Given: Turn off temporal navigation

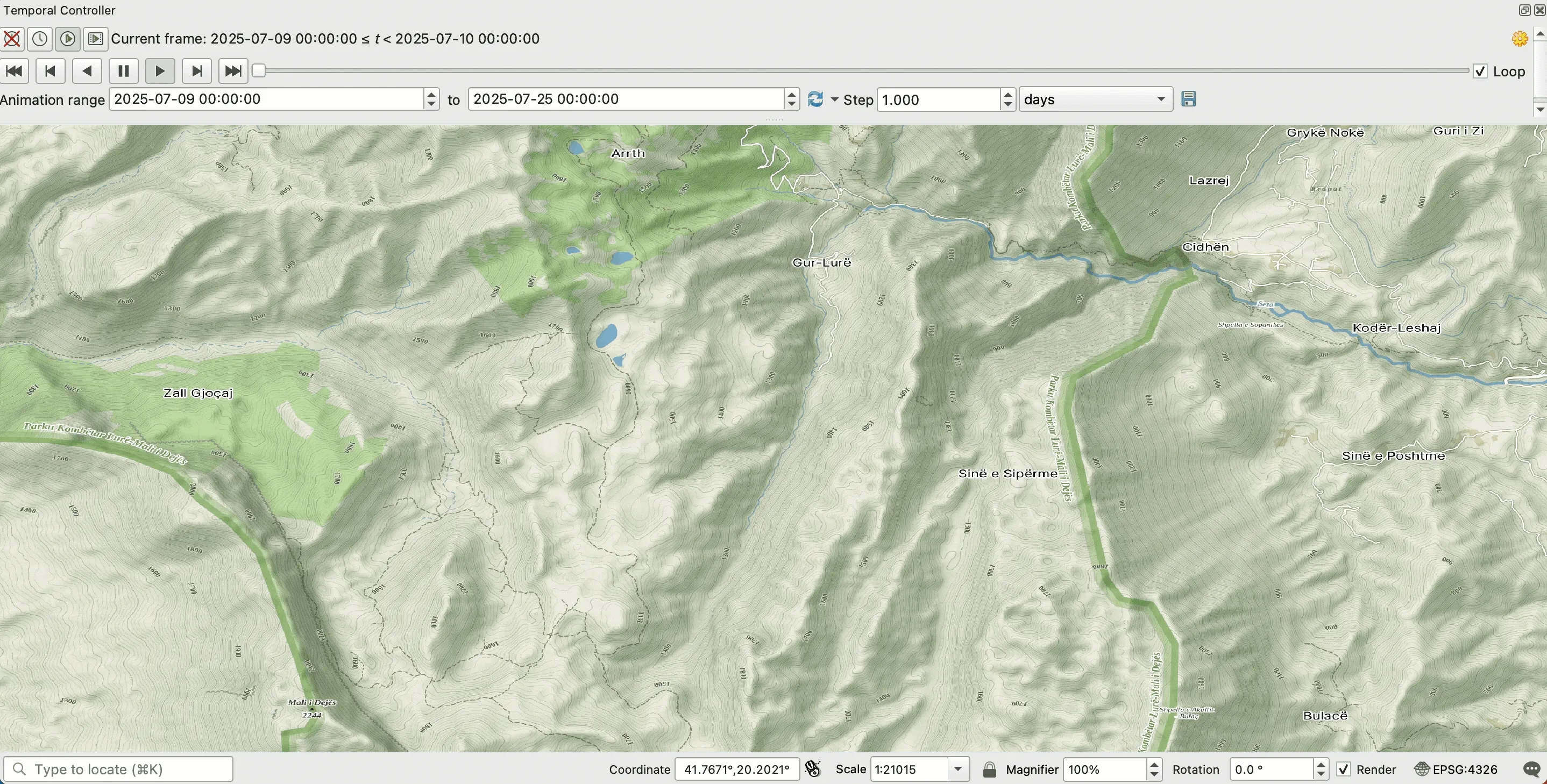Looking at the screenshot, I should 11,39.
